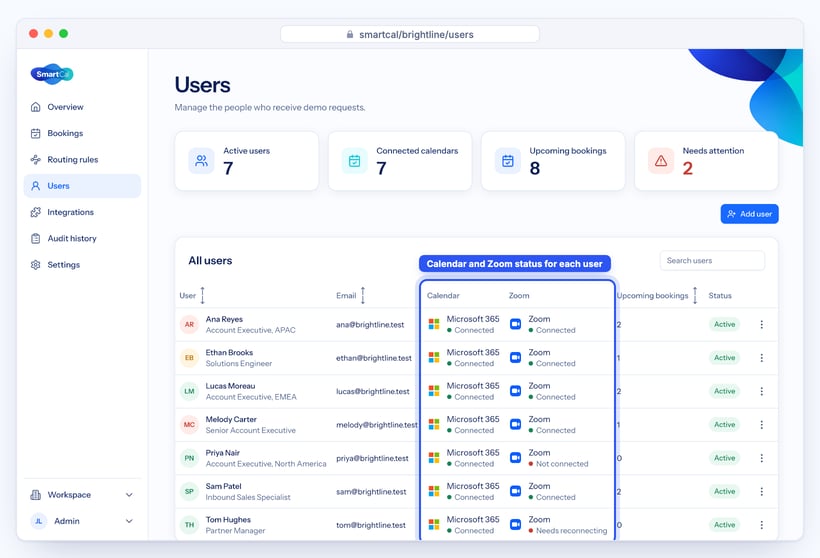
Task: Click the Settings gear icon
Action: click(x=36, y=265)
